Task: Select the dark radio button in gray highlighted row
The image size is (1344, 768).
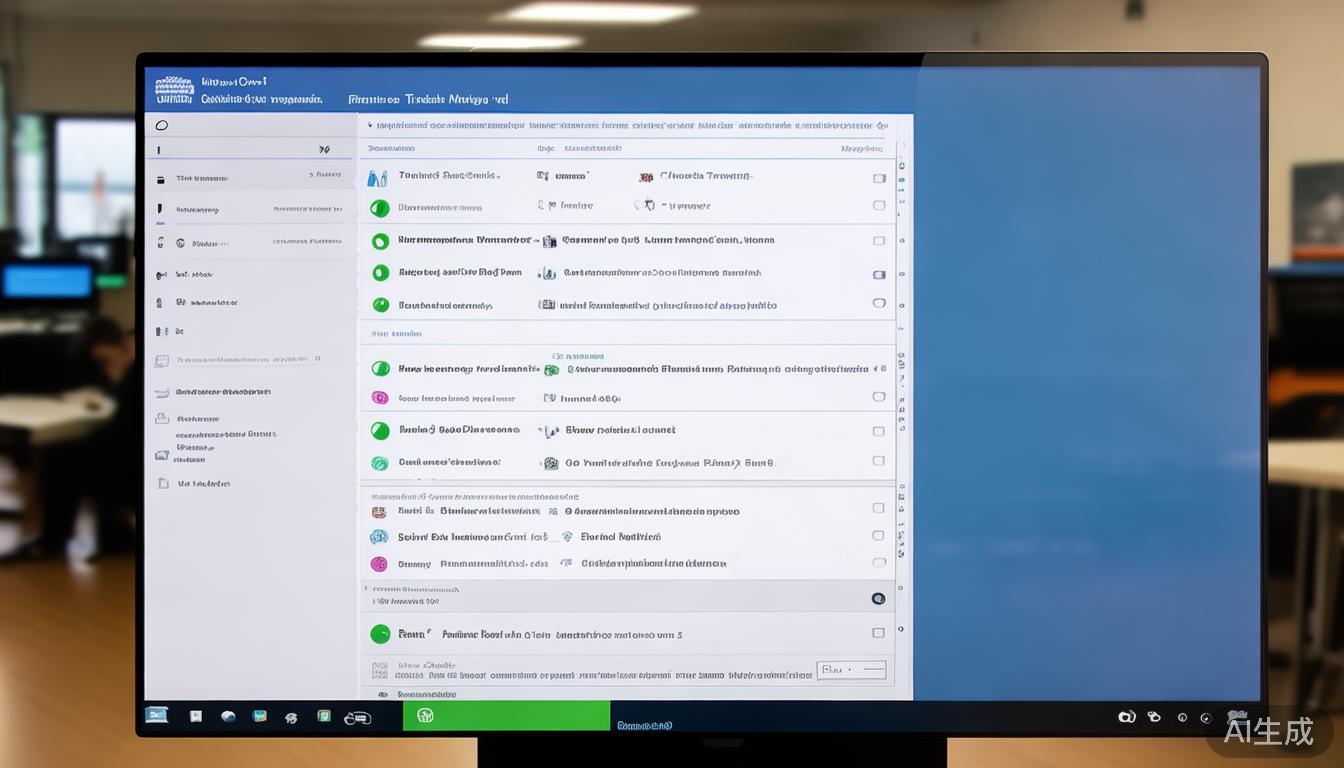Action: [878, 598]
